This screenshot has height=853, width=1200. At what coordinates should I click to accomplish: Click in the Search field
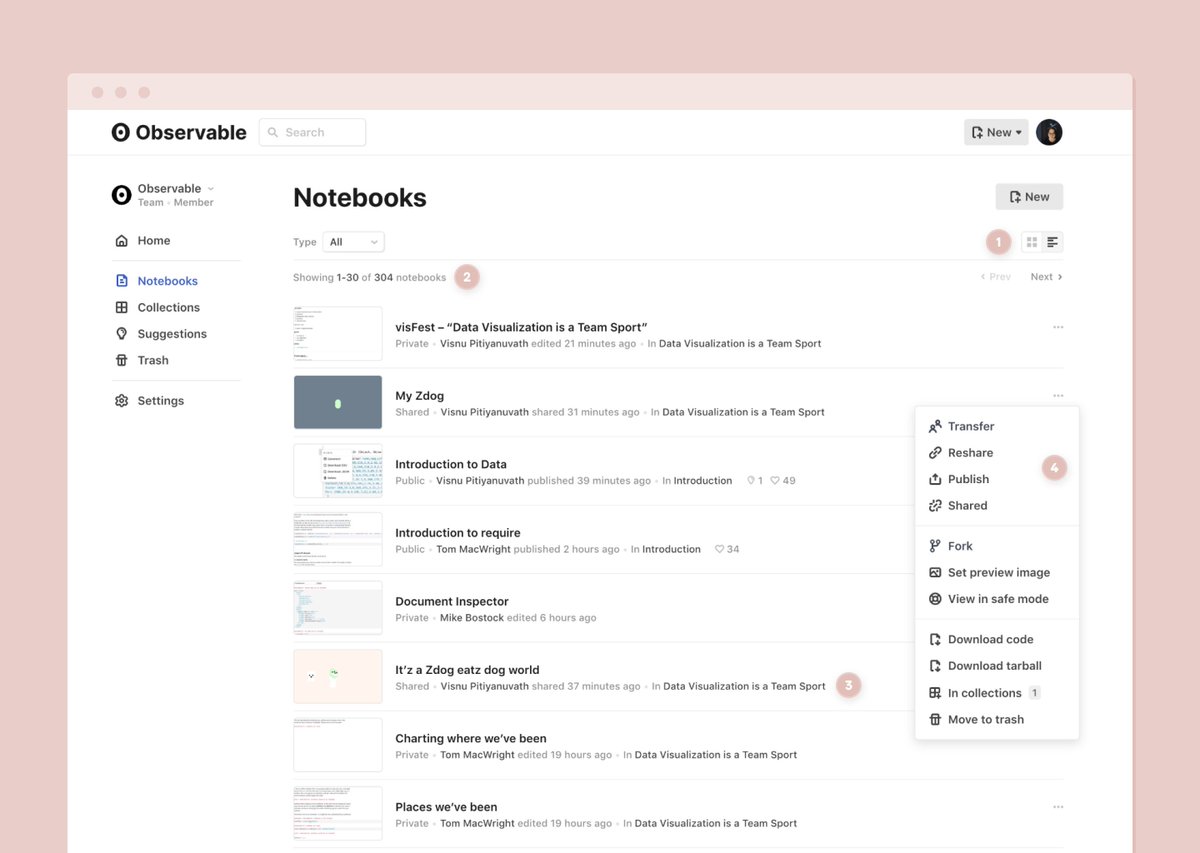[312, 132]
